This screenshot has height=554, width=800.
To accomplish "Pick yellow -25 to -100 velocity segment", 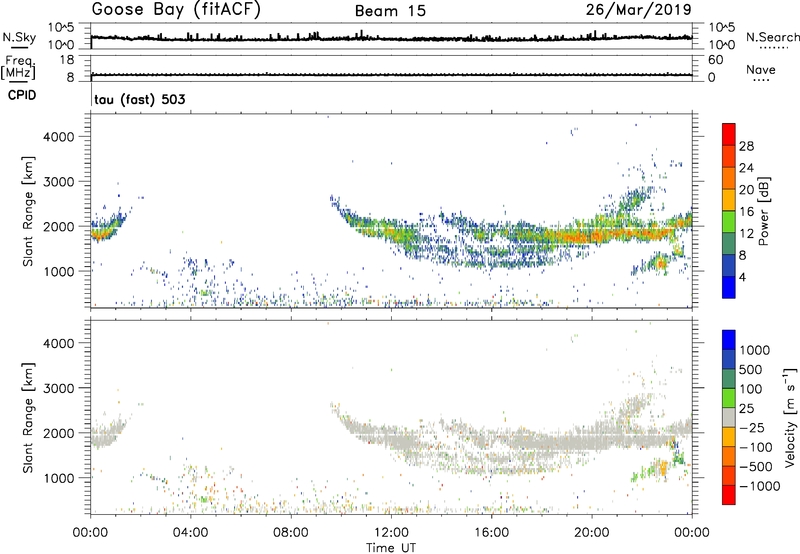I will point(729,437).
